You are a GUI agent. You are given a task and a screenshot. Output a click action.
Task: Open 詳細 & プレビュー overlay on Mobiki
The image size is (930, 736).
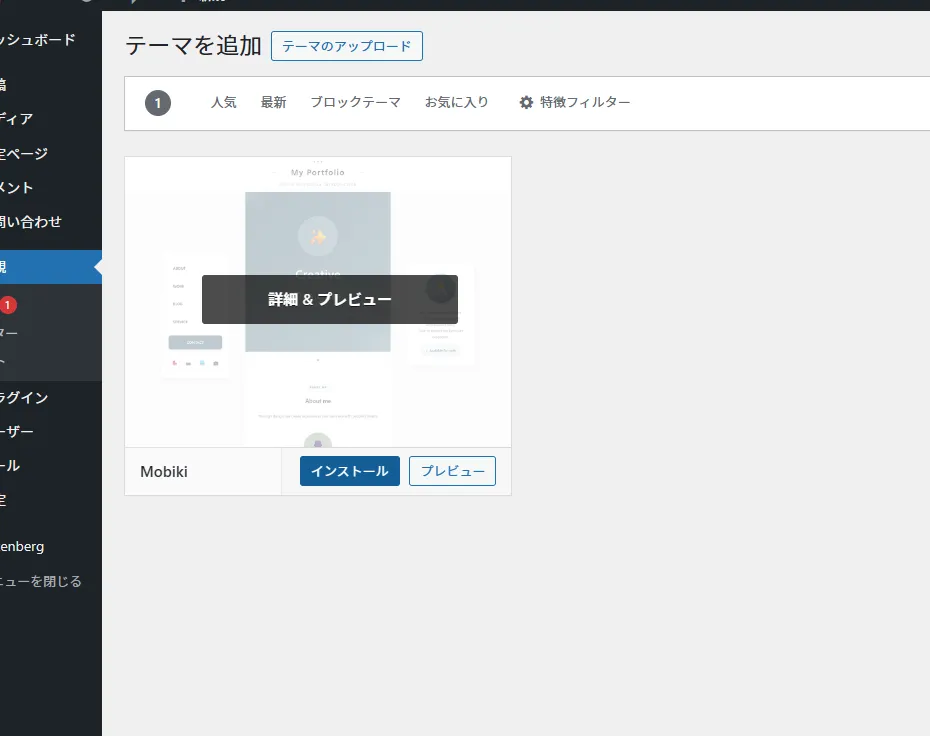[x=329, y=299]
